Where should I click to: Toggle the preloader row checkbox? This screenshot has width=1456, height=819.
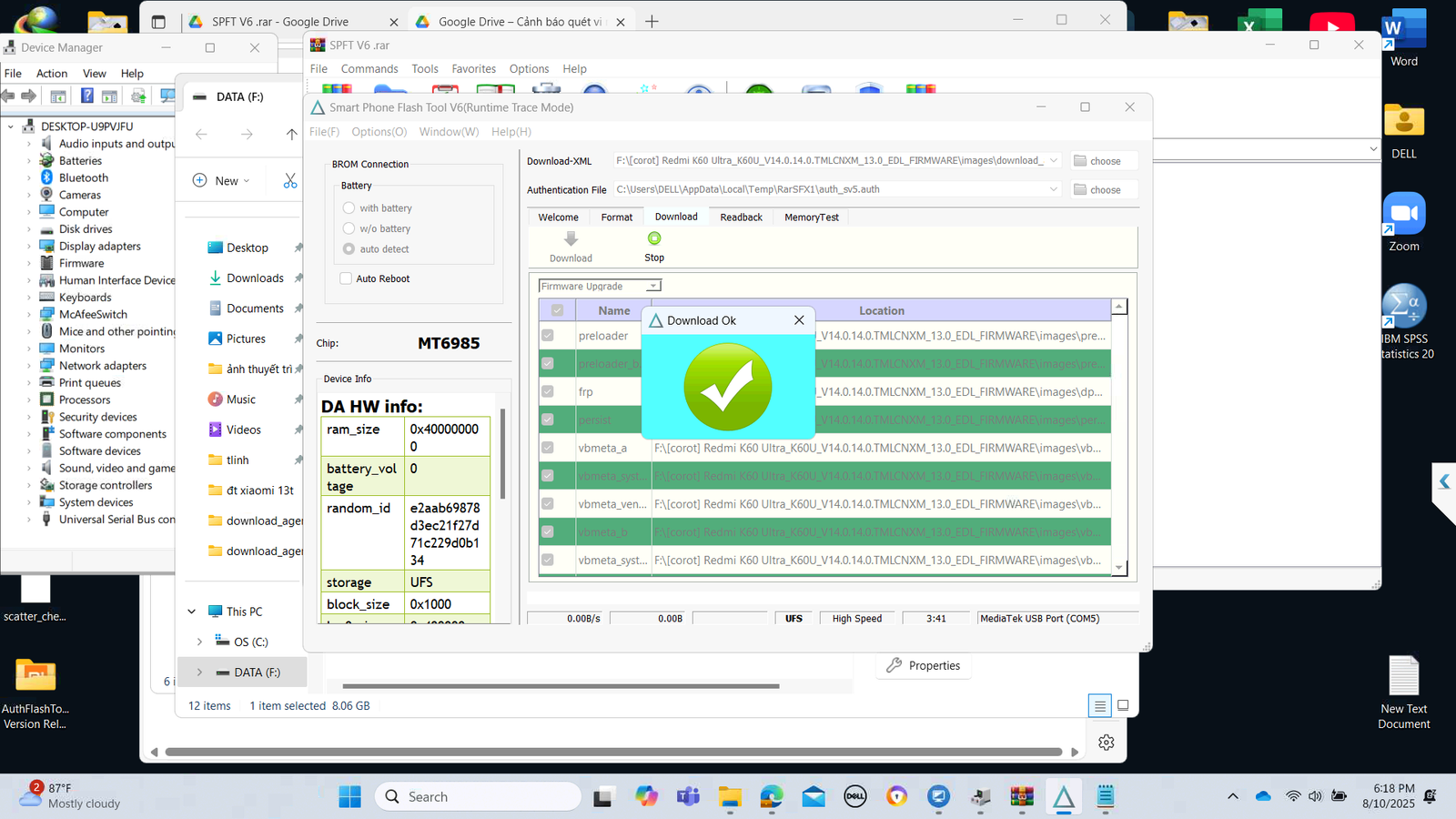point(548,335)
